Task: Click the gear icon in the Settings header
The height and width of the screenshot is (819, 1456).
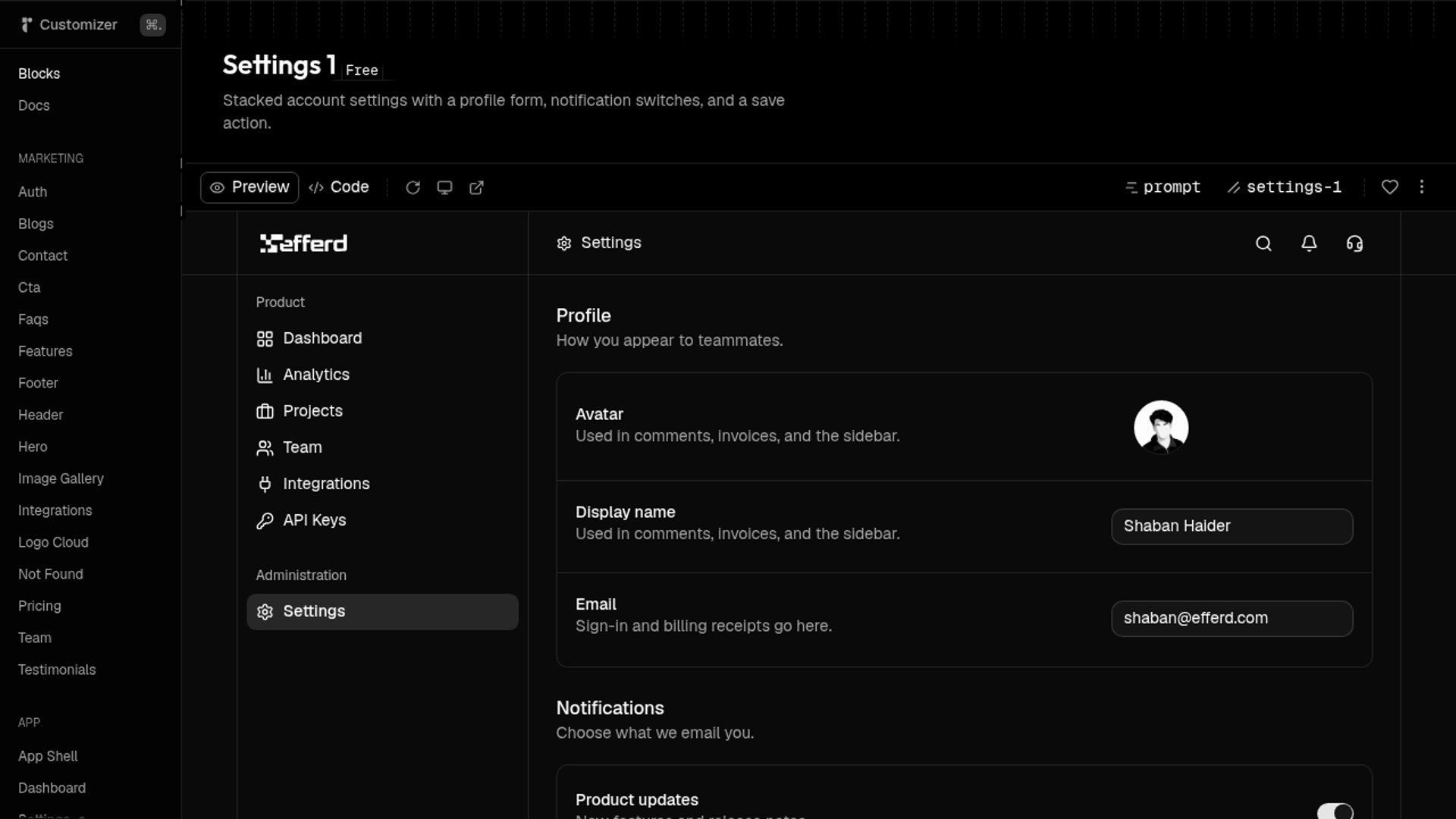Action: [563, 243]
